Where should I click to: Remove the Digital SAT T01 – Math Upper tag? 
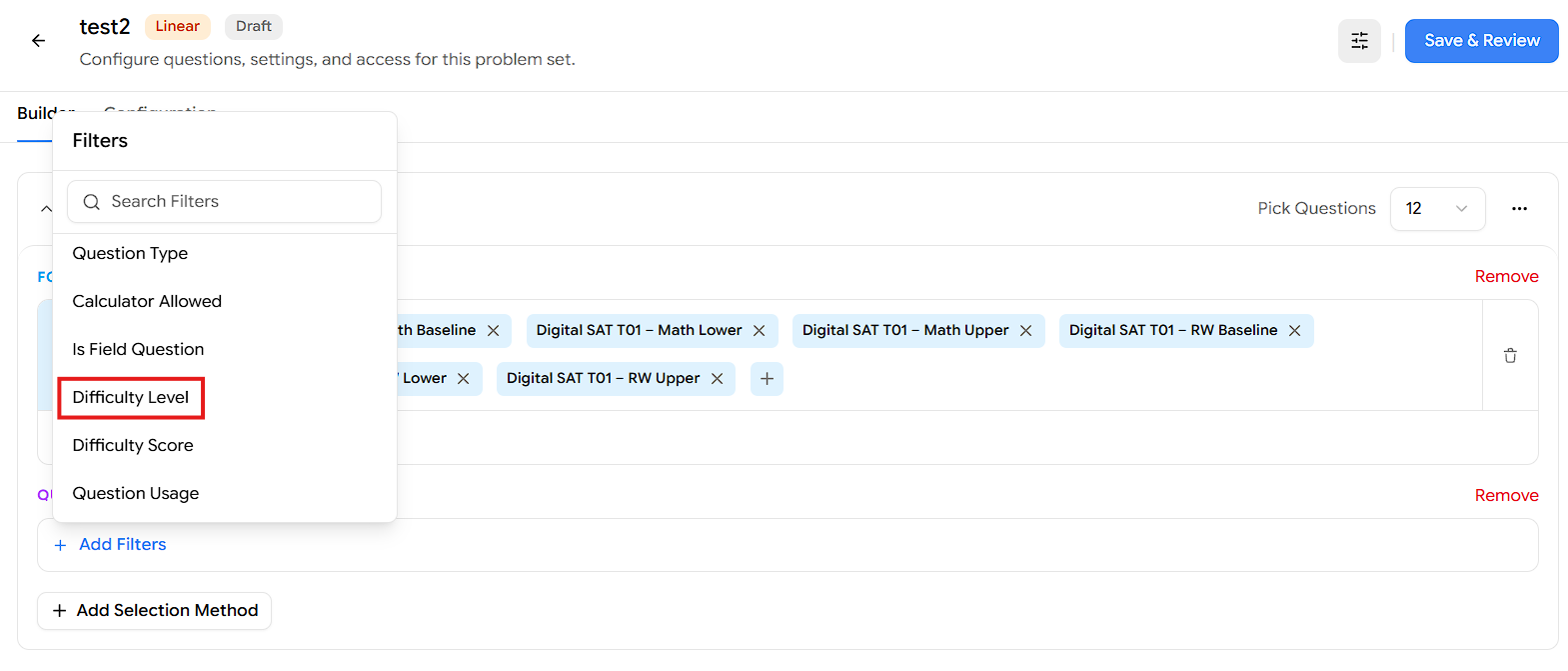[1026, 331]
